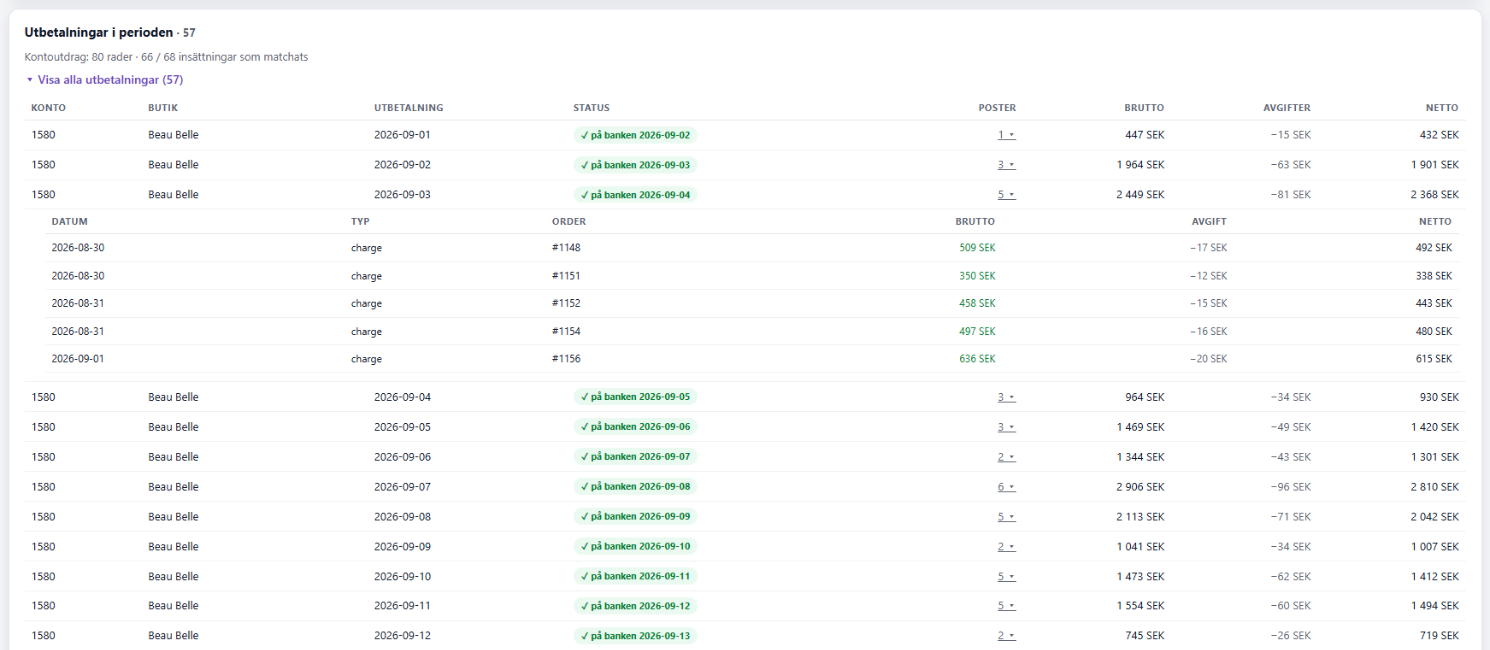
Task: Click the AVGIFTER column header
Action: pos(1287,108)
